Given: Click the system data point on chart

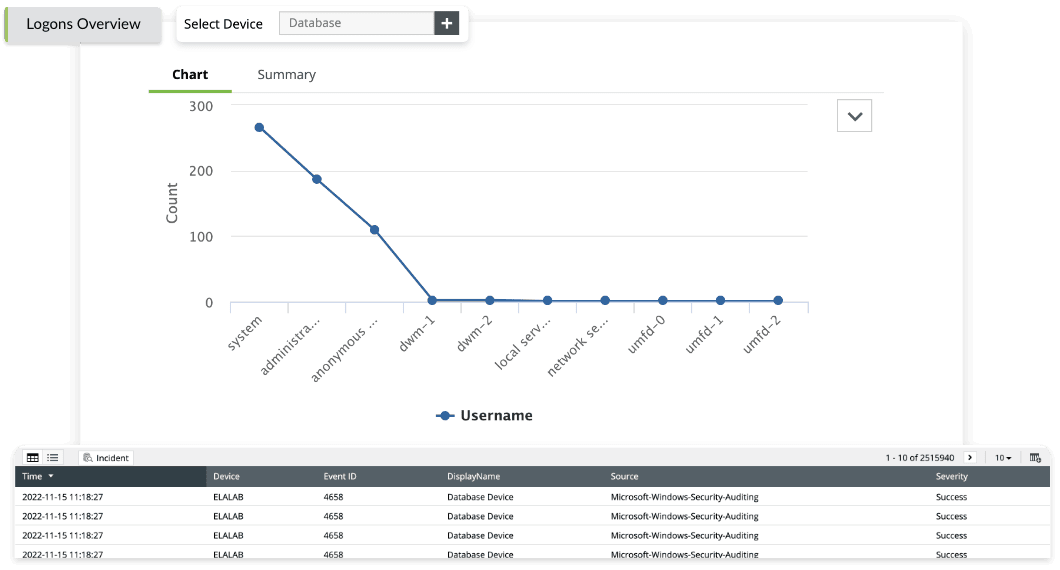Looking at the screenshot, I should (x=259, y=127).
